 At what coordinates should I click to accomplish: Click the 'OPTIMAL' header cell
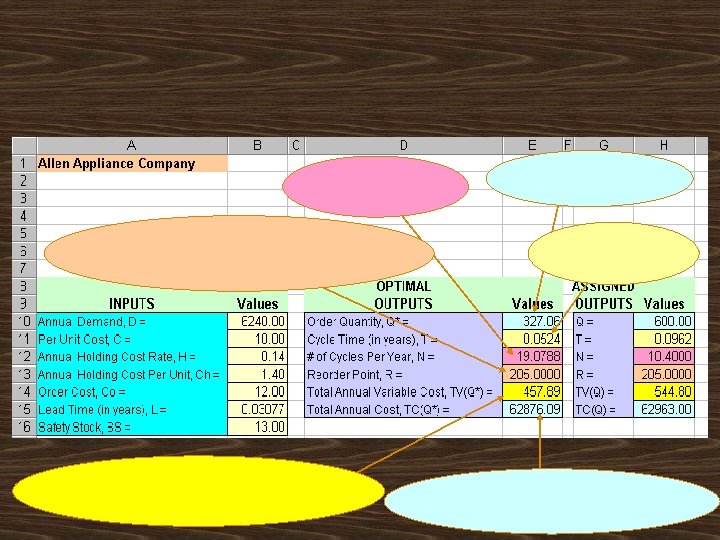(x=403, y=286)
